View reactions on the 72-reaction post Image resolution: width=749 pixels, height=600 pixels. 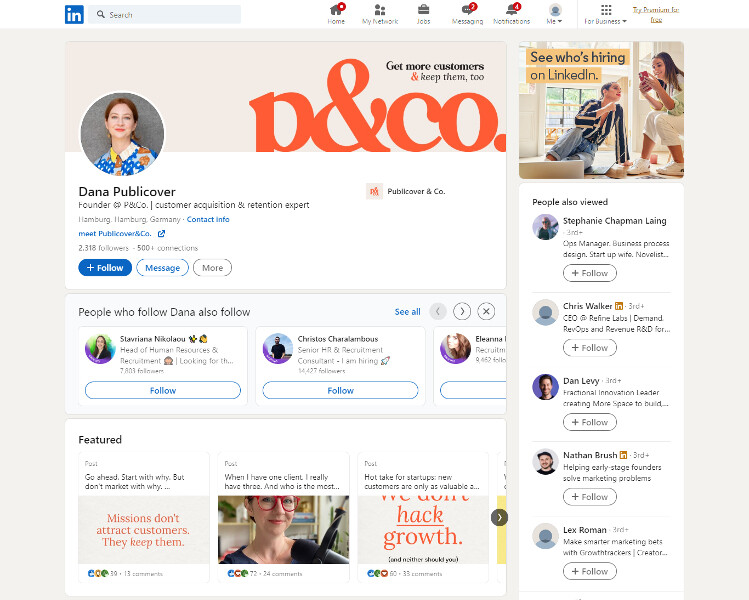[242, 573]
